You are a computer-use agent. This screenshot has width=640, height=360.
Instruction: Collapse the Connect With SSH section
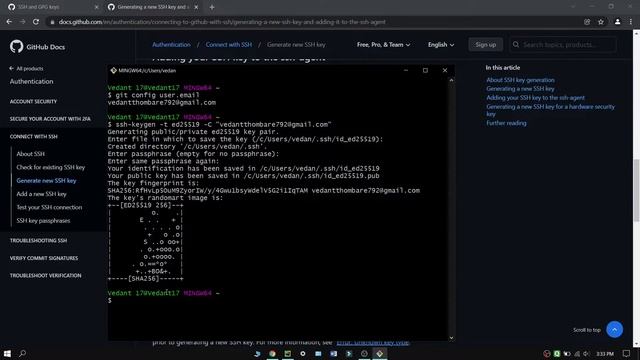[x=33, y=136]
